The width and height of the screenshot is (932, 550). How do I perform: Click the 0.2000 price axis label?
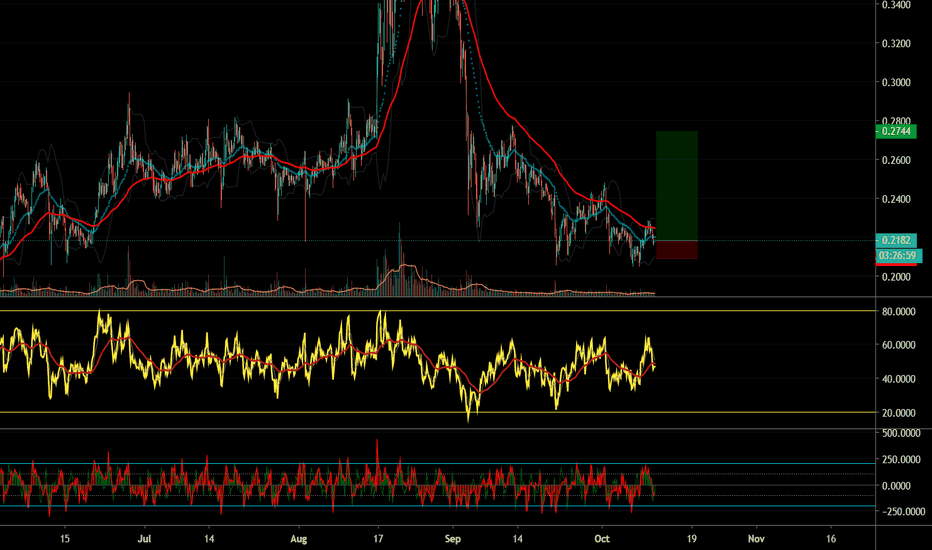tap(896, 277)
